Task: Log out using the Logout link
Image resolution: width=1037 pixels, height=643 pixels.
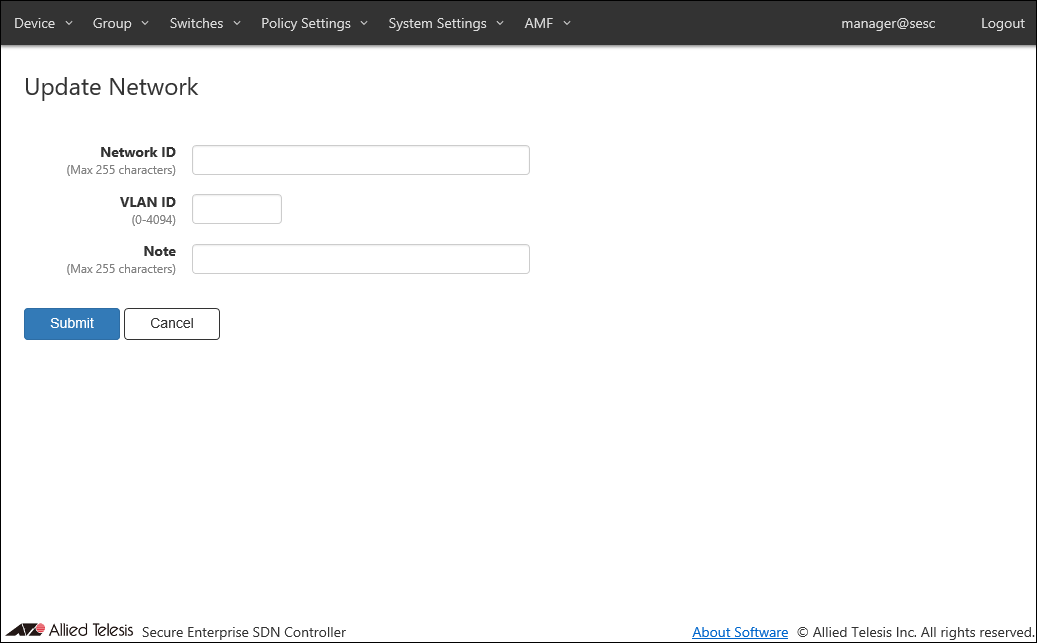Action: point(1002,23)
